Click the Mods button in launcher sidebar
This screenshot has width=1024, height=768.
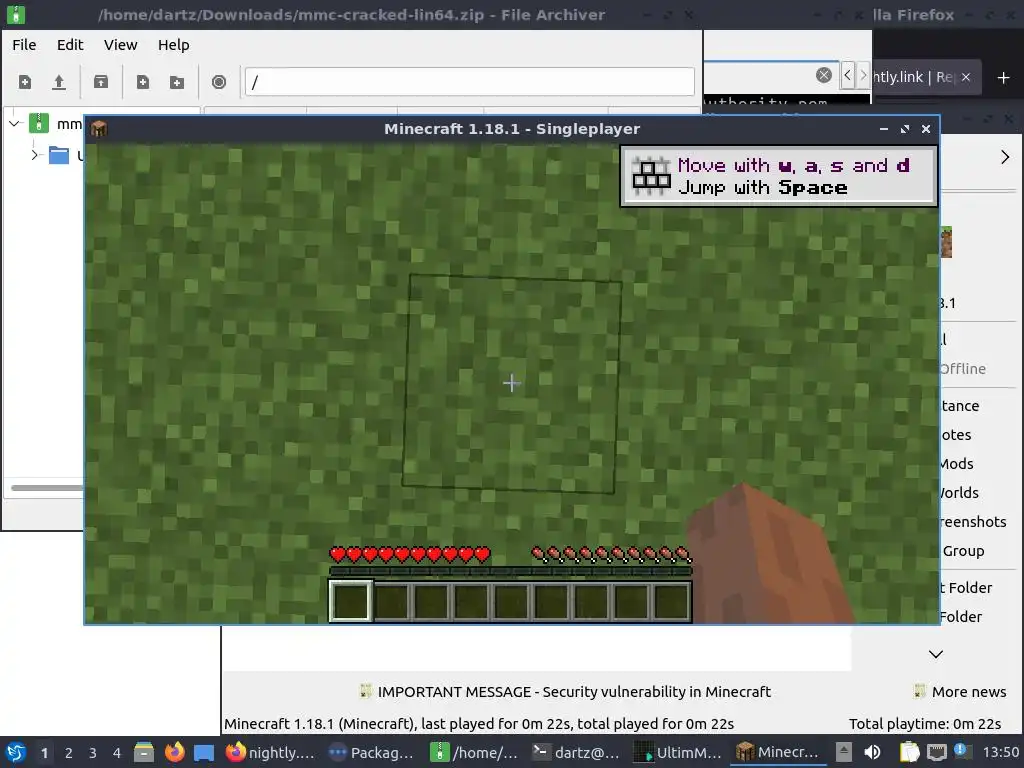coord(957,464)
